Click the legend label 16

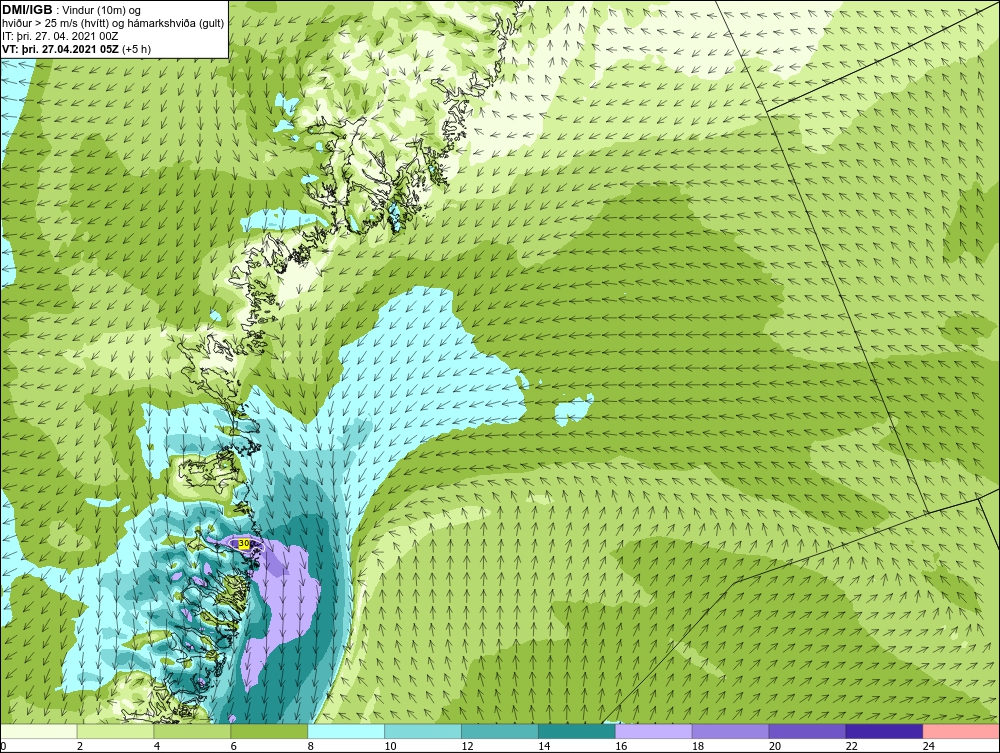[x=621, y=746]
